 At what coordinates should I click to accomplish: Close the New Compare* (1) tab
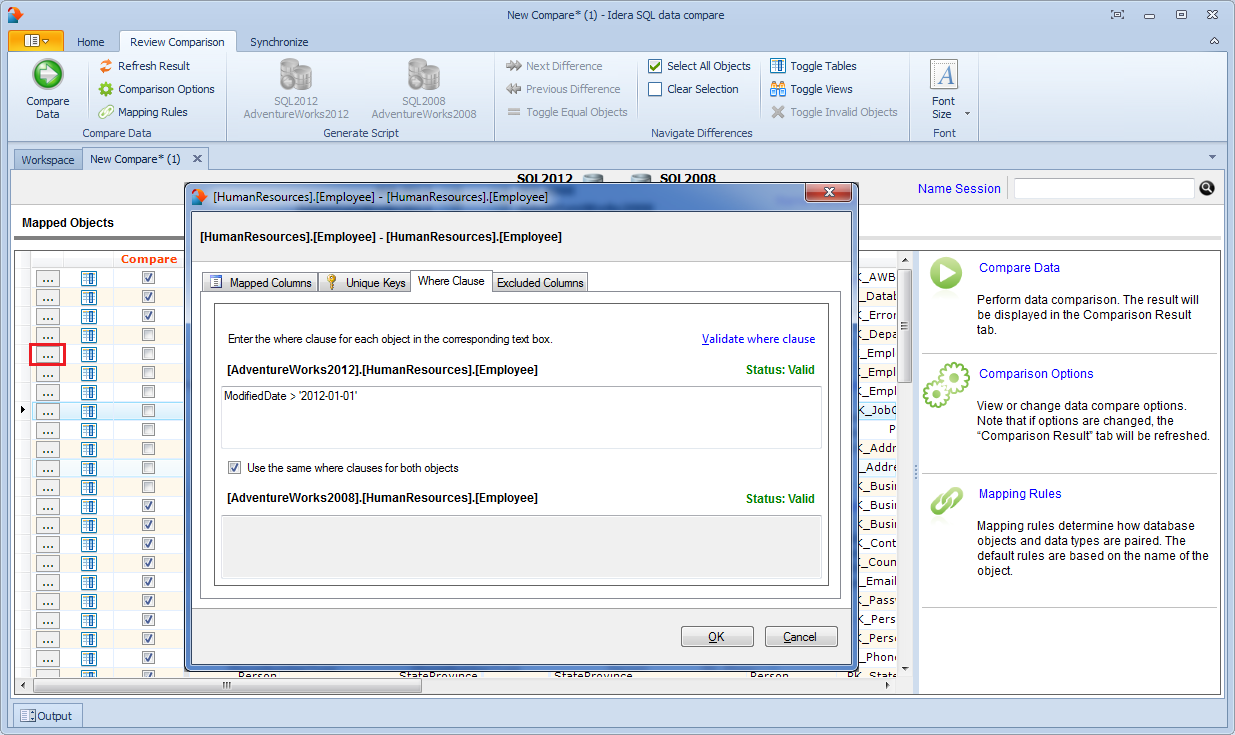(x=197, y=159)
